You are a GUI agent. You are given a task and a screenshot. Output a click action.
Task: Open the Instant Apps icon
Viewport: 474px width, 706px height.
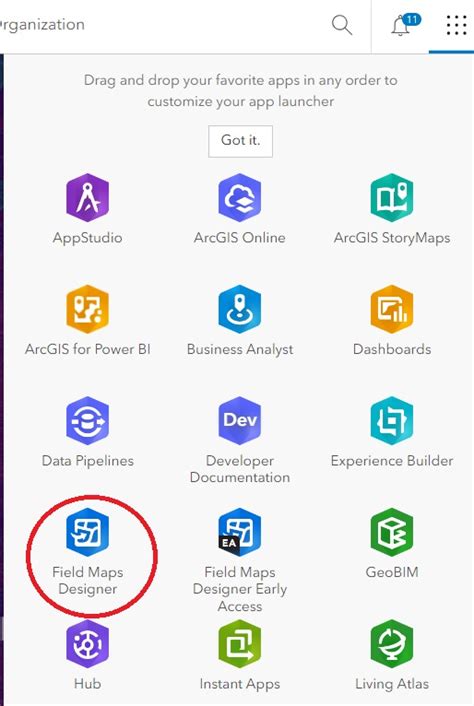coord(239,644)
